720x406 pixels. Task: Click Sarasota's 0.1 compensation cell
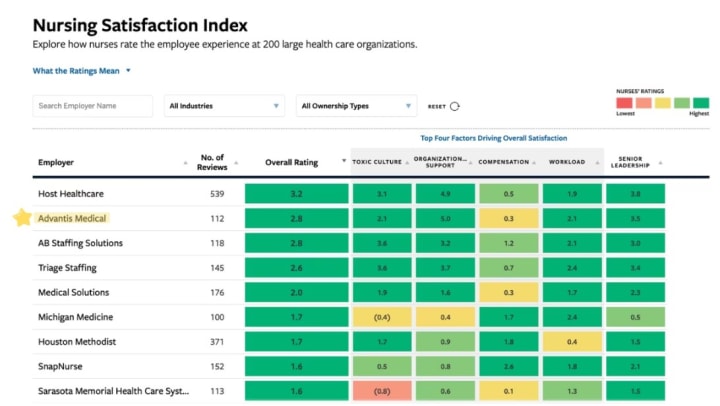click(x=509, y=391)
